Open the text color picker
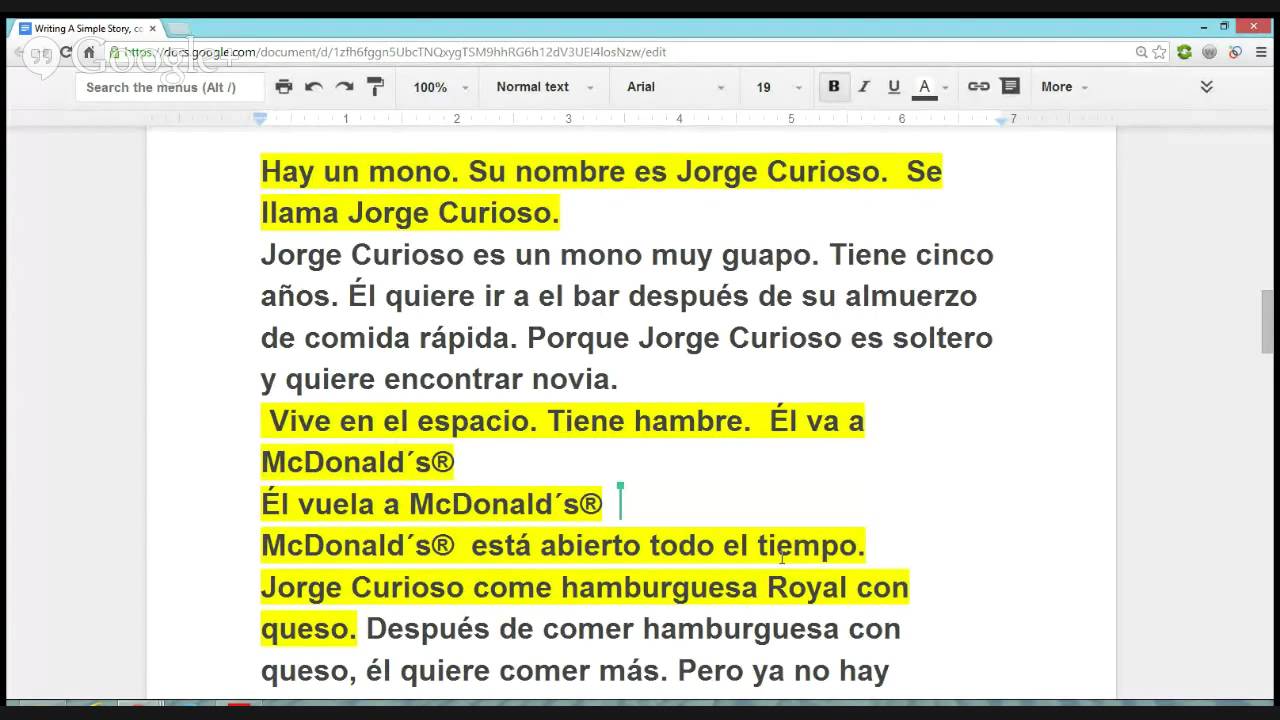 (925, 88)
